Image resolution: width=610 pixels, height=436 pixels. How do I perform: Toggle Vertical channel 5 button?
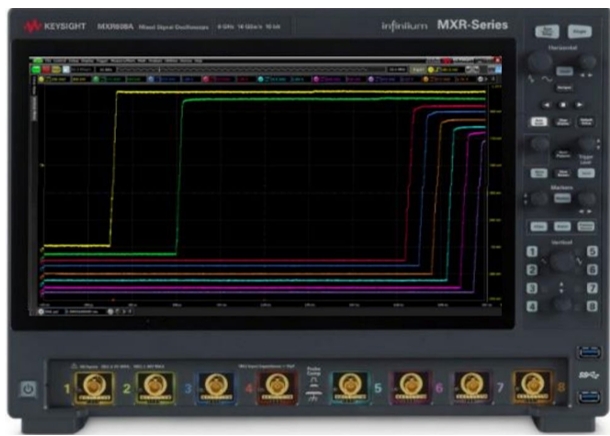pyautogui.click(x=592, y=251)
